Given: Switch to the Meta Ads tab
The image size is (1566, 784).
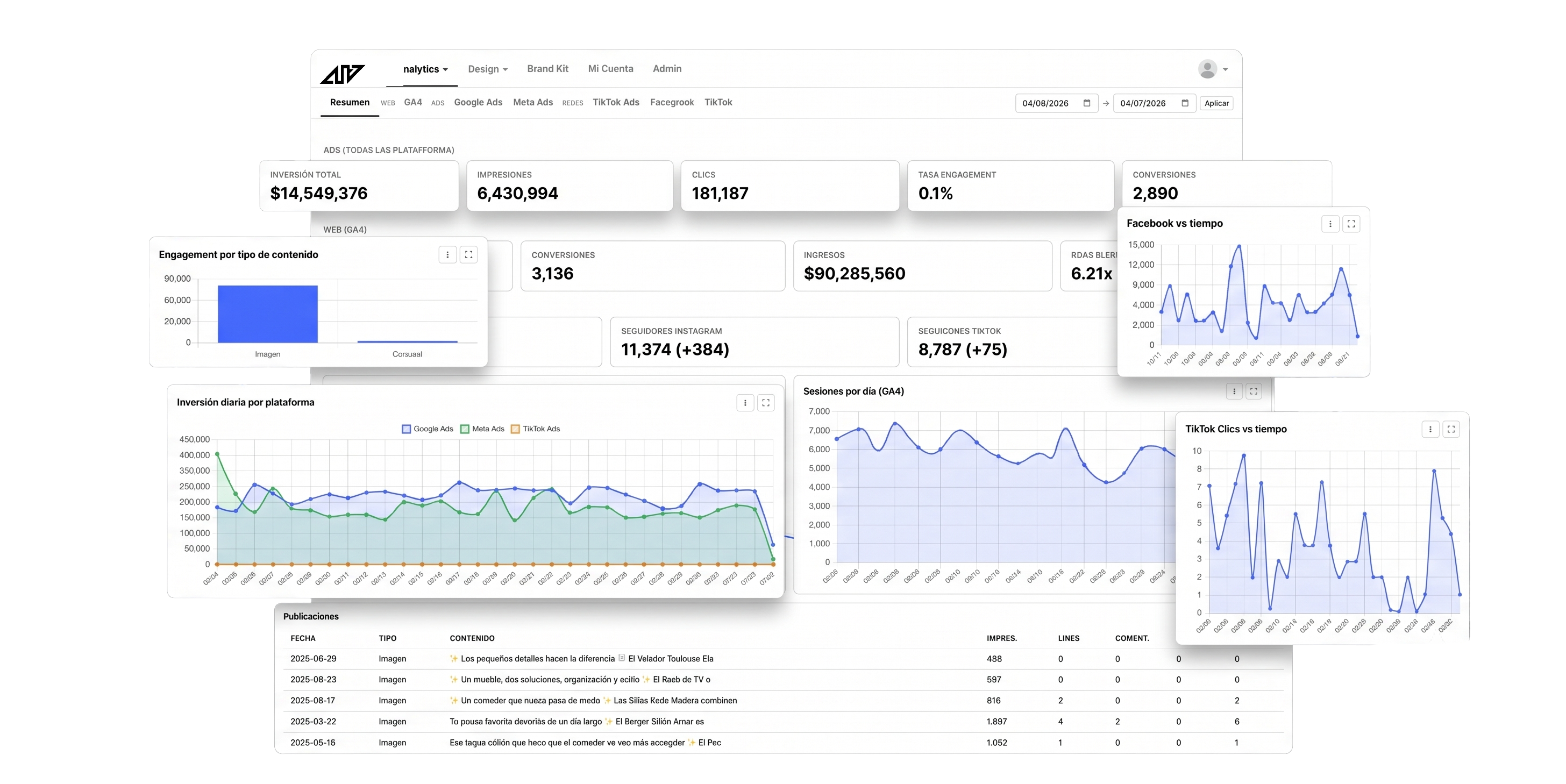Looking at the screenshot, I should (x=532, y=102).
